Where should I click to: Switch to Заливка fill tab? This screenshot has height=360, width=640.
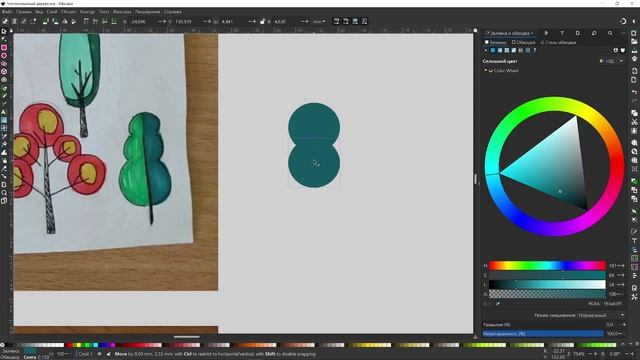pos(495,42)
